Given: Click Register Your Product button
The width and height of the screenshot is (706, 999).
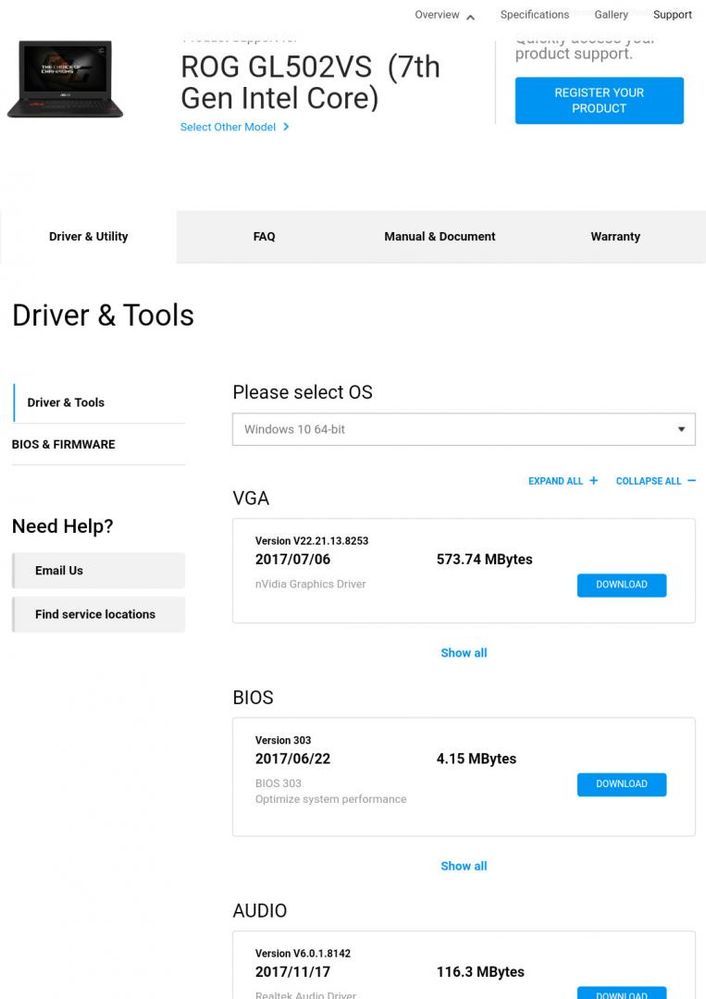Looking at the screenshot, I should 599,101.
